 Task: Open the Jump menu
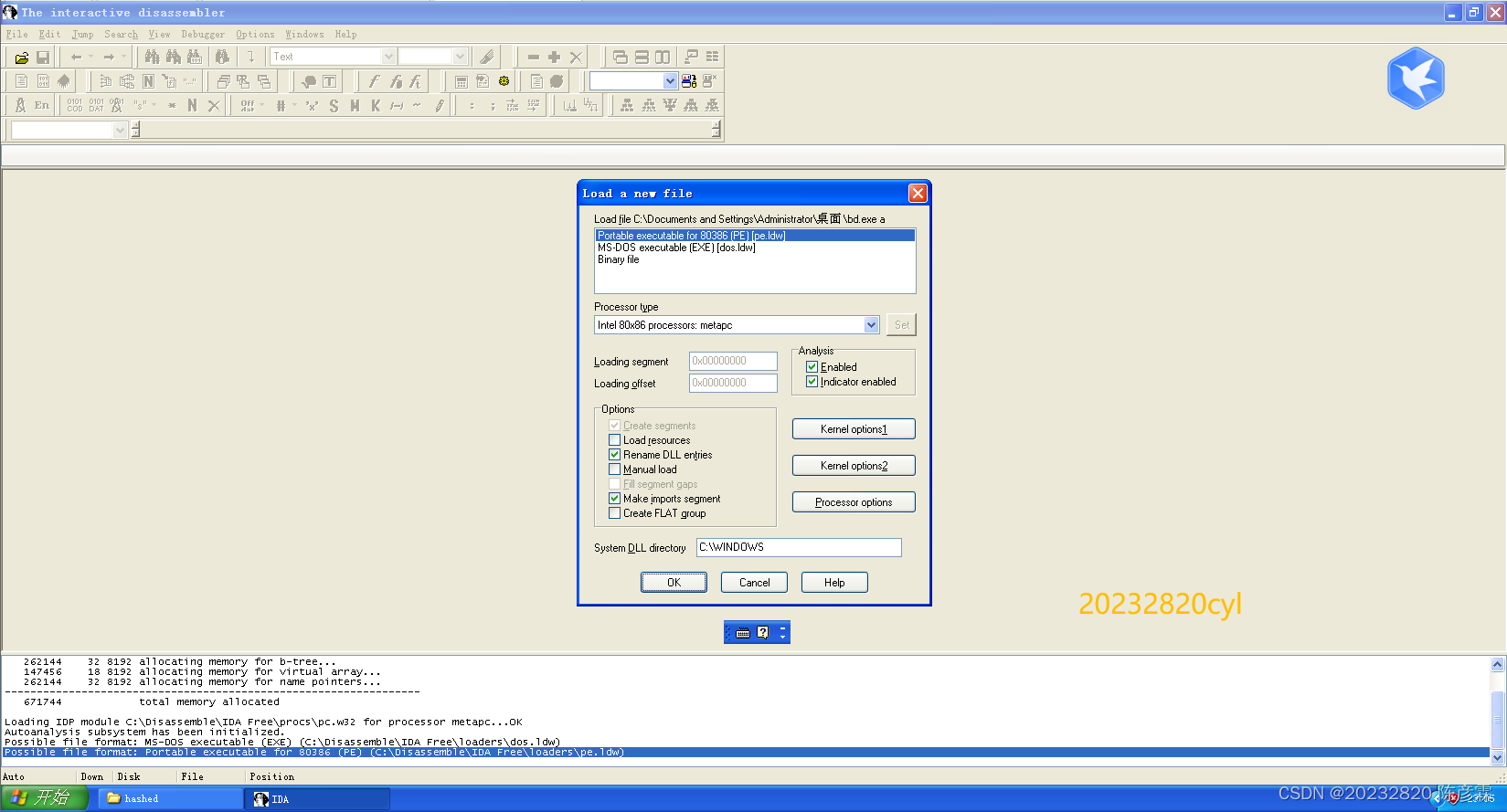pos(82,35)
